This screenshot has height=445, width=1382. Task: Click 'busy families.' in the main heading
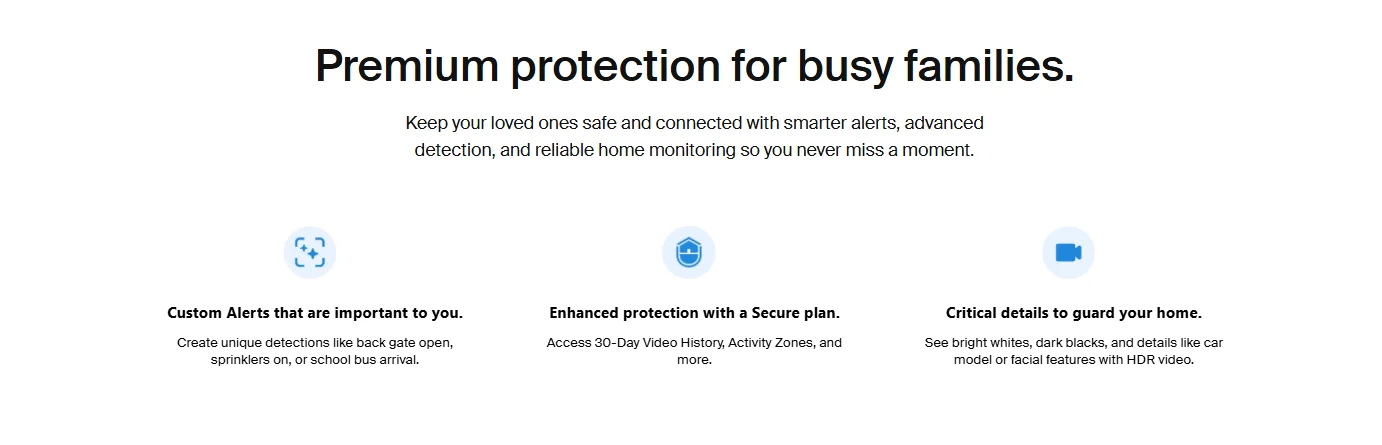coord(935,66)
